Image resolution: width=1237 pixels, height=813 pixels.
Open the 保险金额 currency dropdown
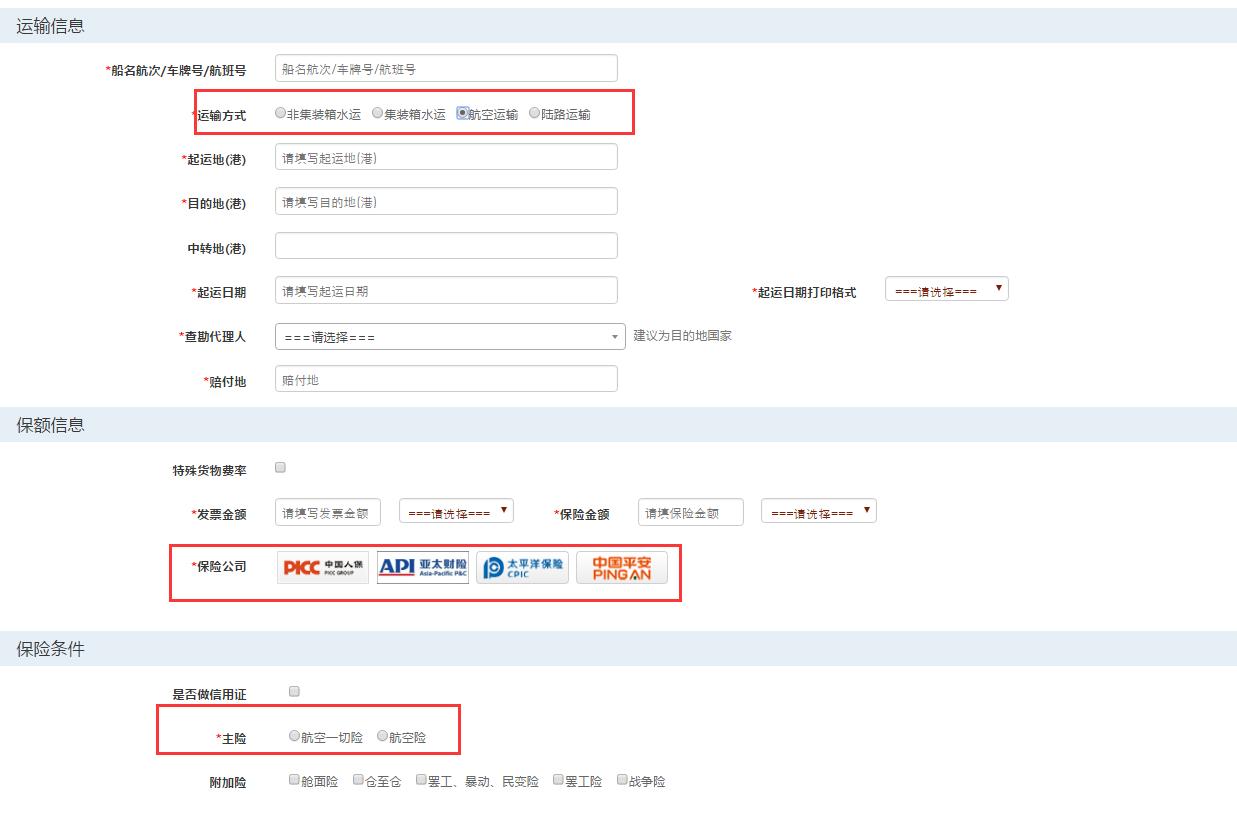[819, 511]
